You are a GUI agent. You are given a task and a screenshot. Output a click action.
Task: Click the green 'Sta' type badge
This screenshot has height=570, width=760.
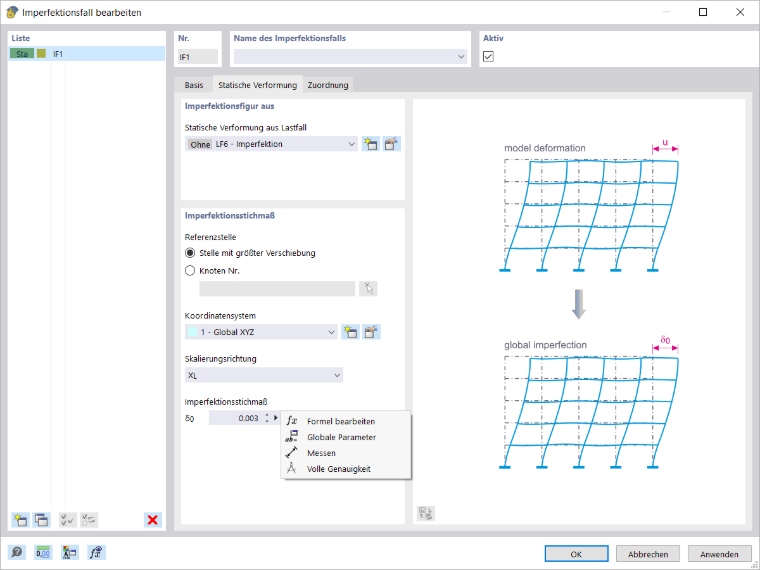click(22, 53)
